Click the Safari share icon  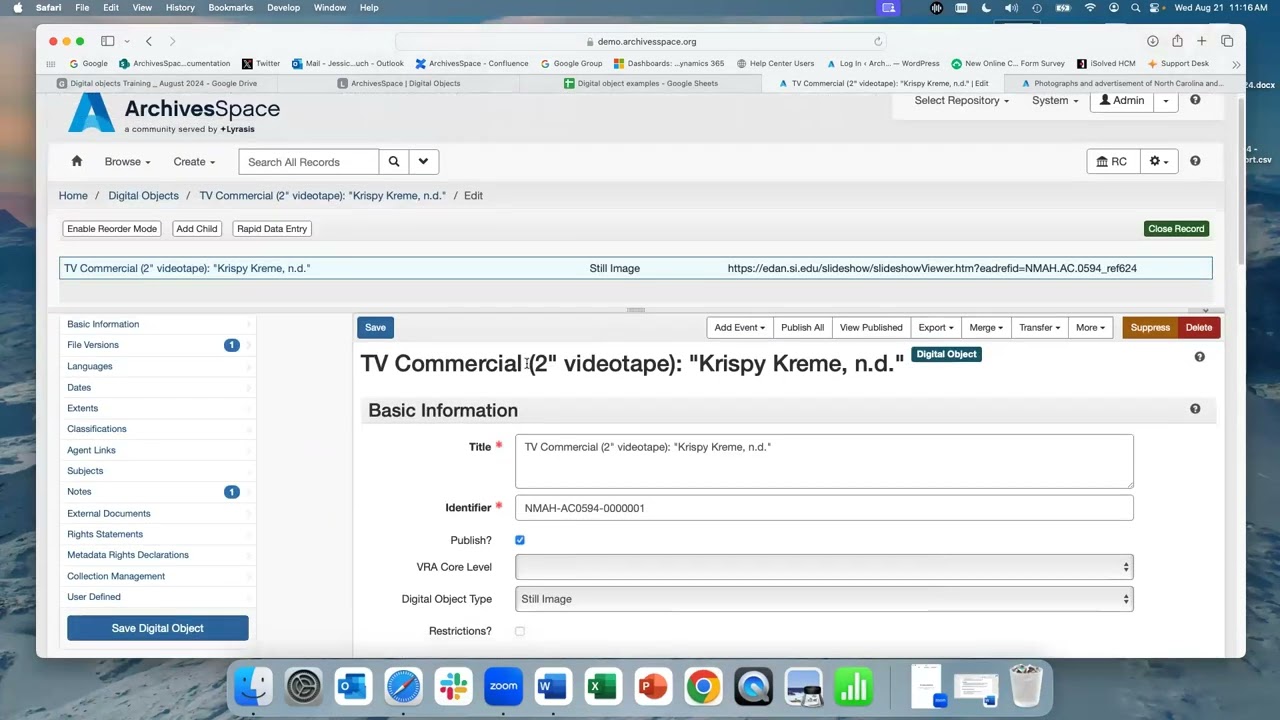pos(1177,41)
